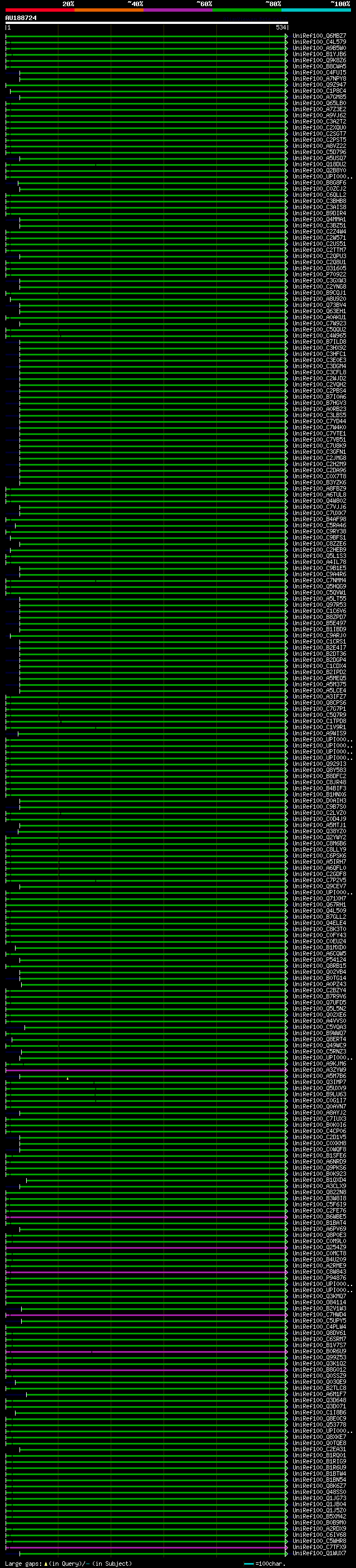This screenshot has height=1568, width=356.
Task: Open hit UniRef100_C2D1V5
Action: [x=319, y=1137]
